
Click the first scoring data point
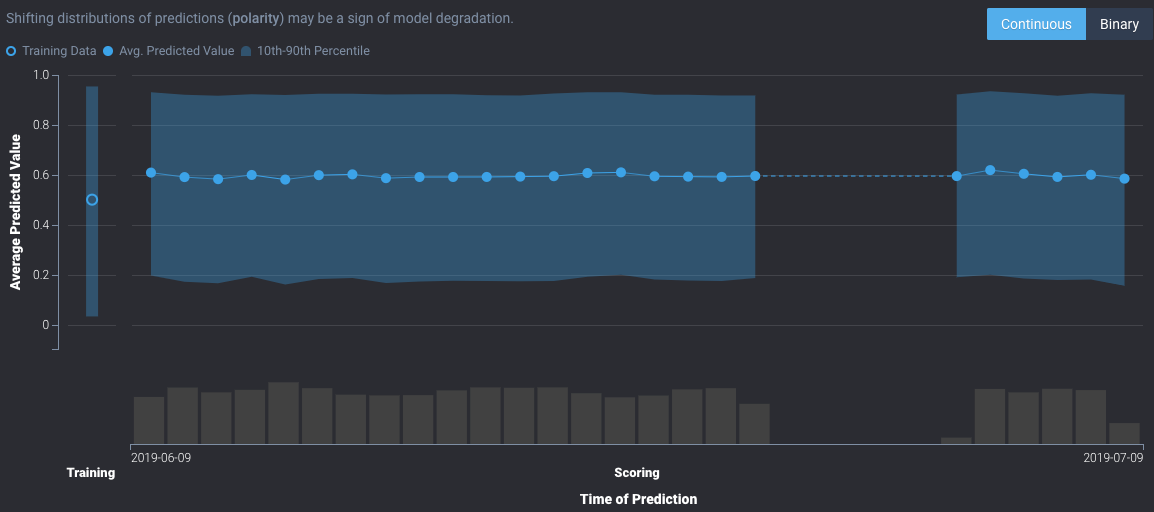[151, 173]
